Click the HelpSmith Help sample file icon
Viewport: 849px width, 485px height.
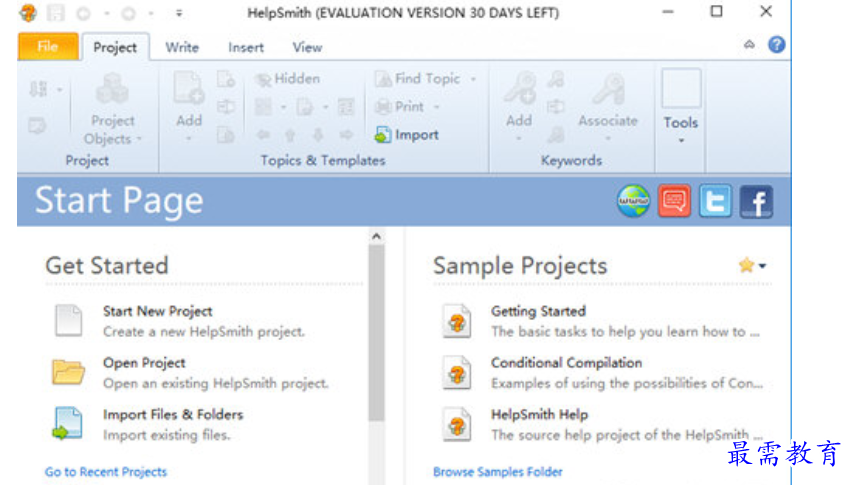coord(456,424)
